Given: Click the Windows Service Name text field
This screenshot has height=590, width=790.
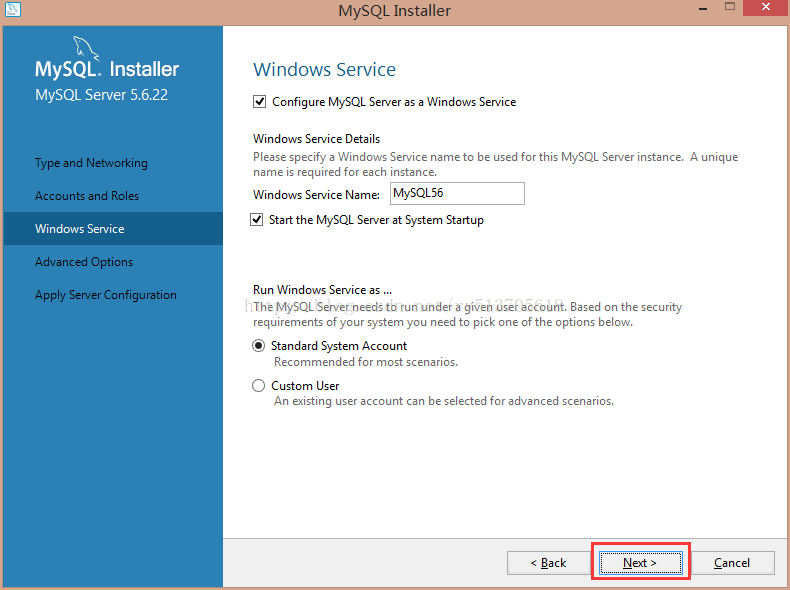Looking at the screenshot, I should [x=456, y=194].
